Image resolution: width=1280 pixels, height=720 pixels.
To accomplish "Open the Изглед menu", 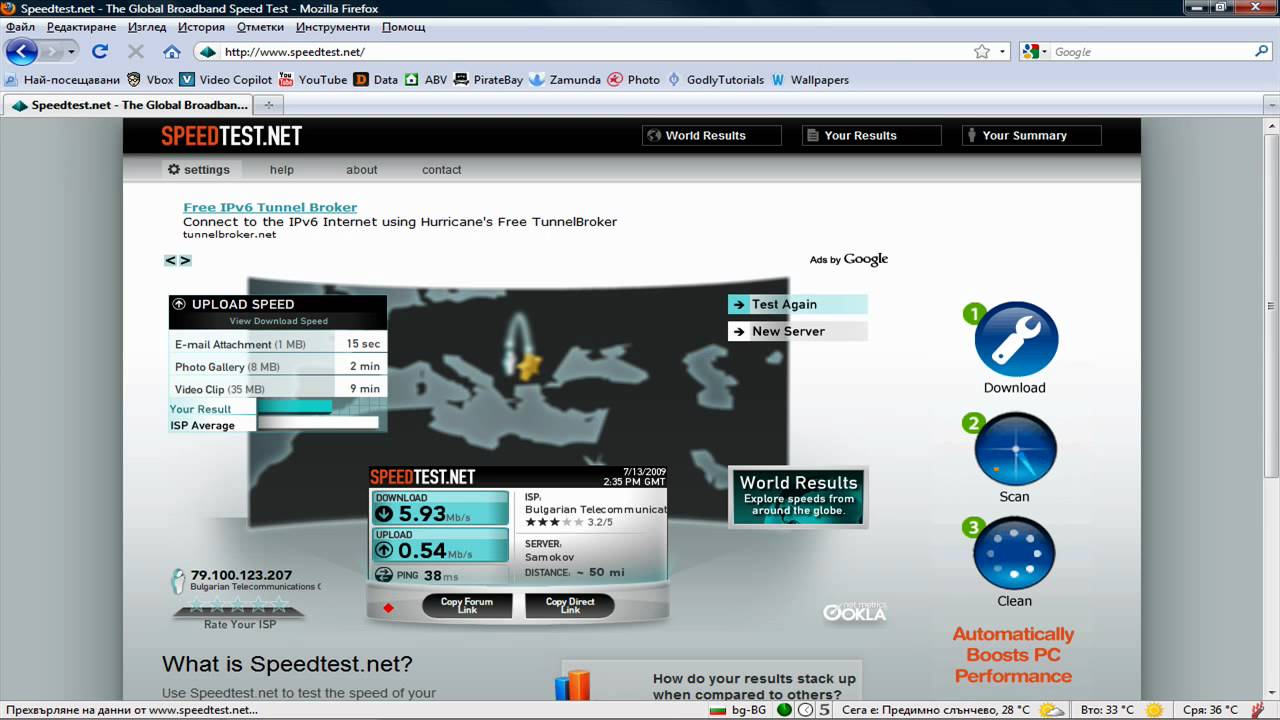I will 147,27.
